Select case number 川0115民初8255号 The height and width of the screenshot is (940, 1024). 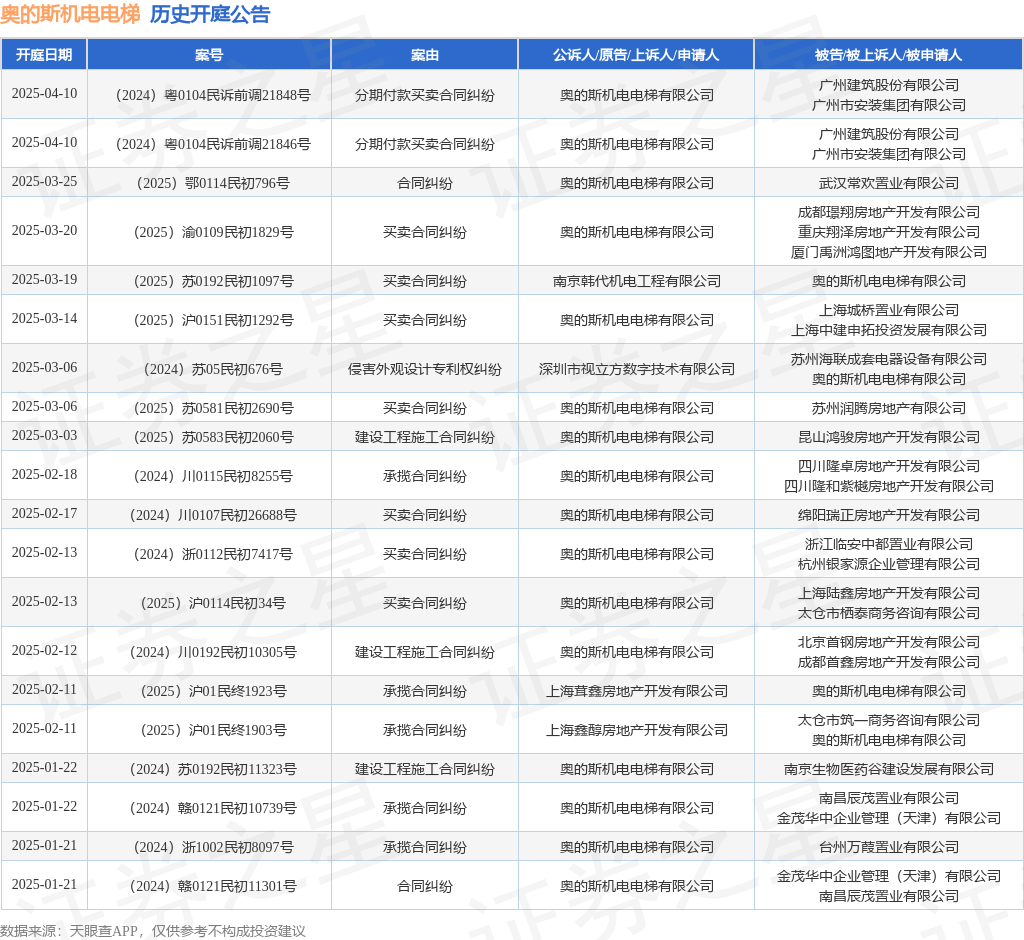point(213,477)
